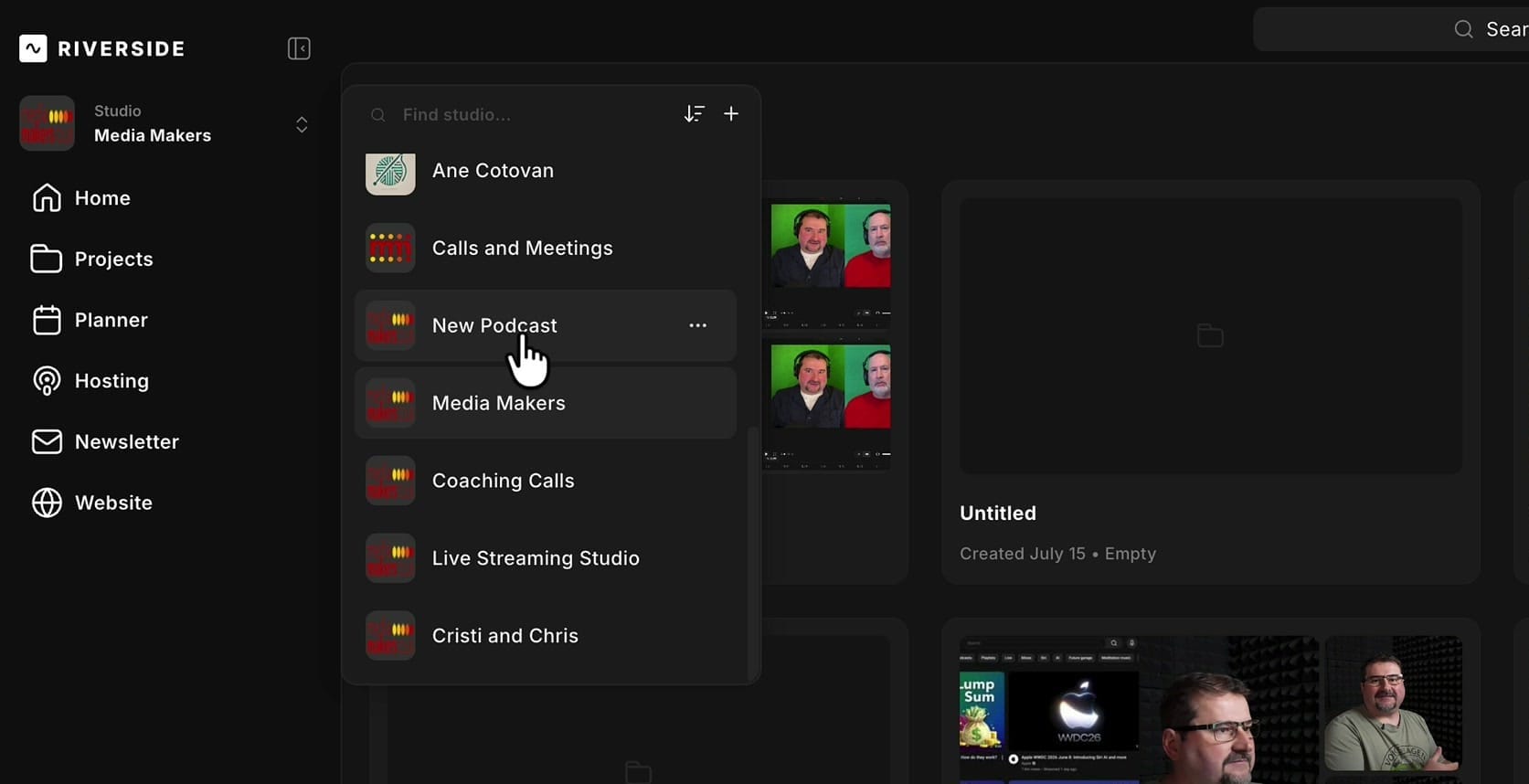1529x784 pixels.
Task: Open the thumbnail of man in green t-shirt
Action: coord(1393,704)
